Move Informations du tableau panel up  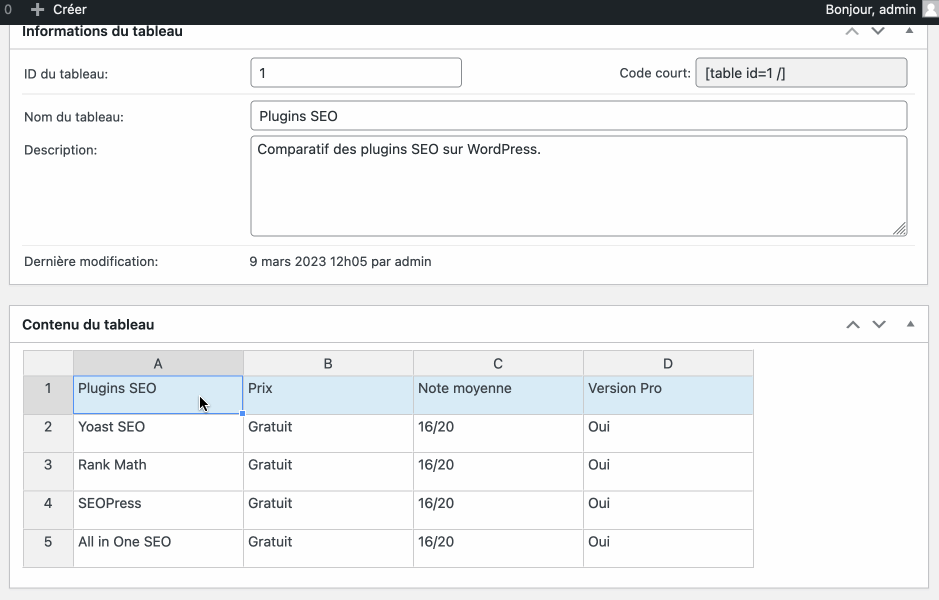[x=852, y=31]
